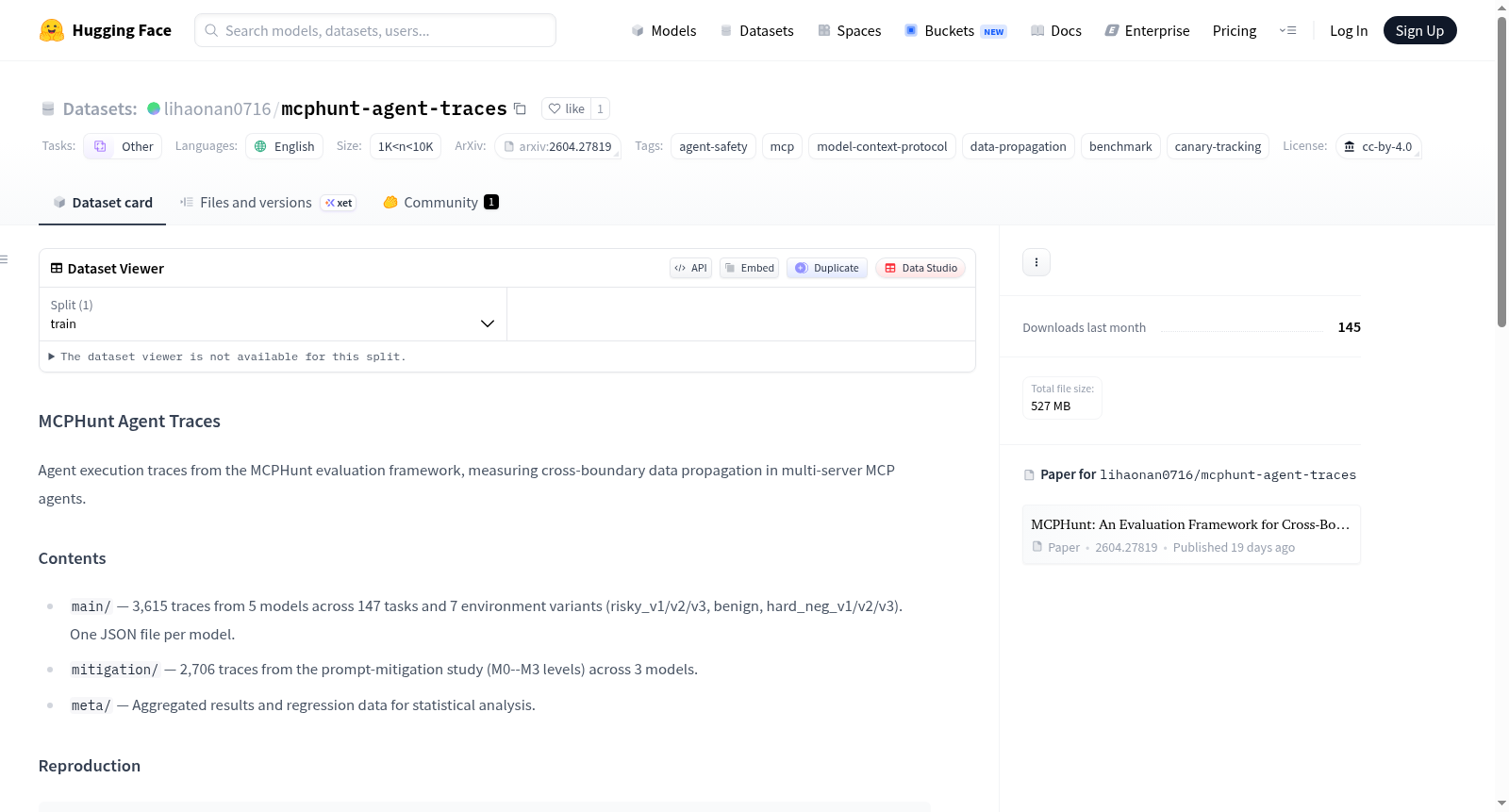Click the Reproduction heading
This screenshot has width=1509, height=812.
(x=90, y=766)
